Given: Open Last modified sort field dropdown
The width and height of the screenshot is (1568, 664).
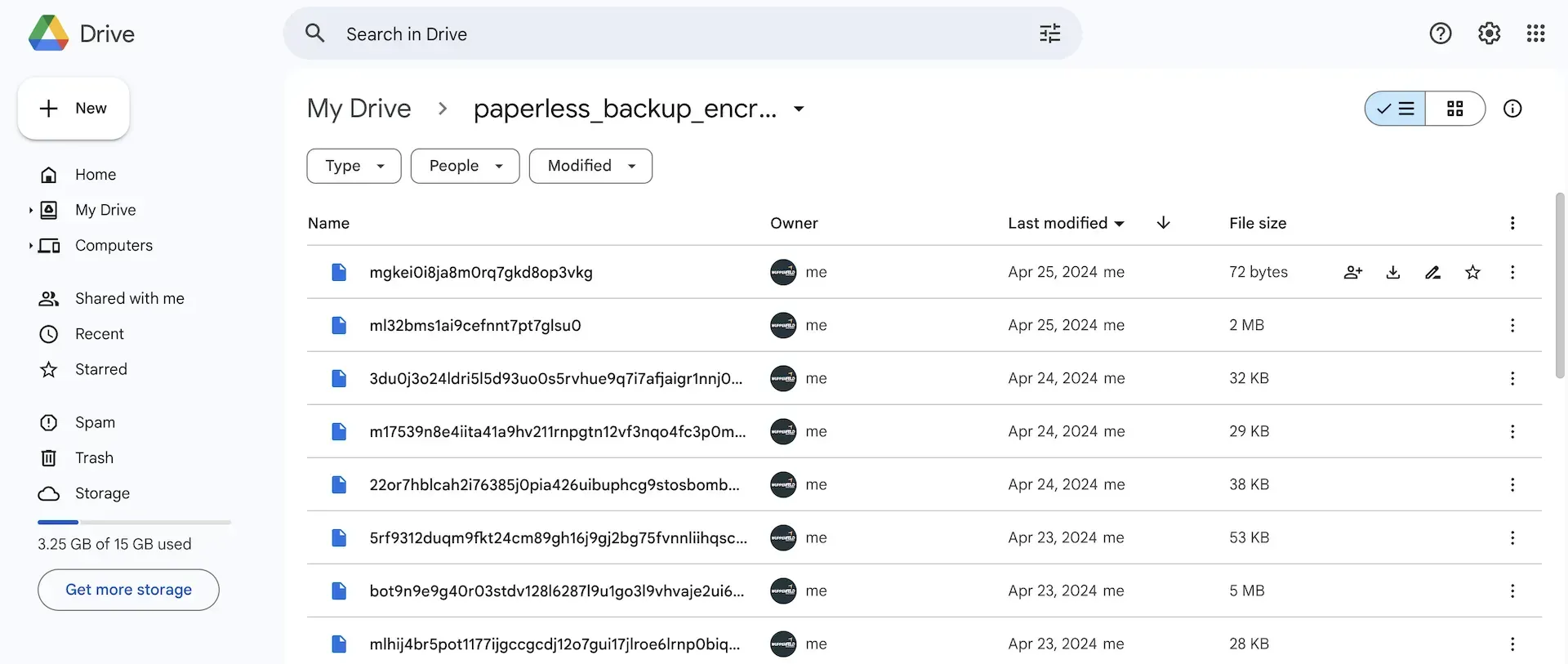Looking at the screenshot, I should (1066, 223).
